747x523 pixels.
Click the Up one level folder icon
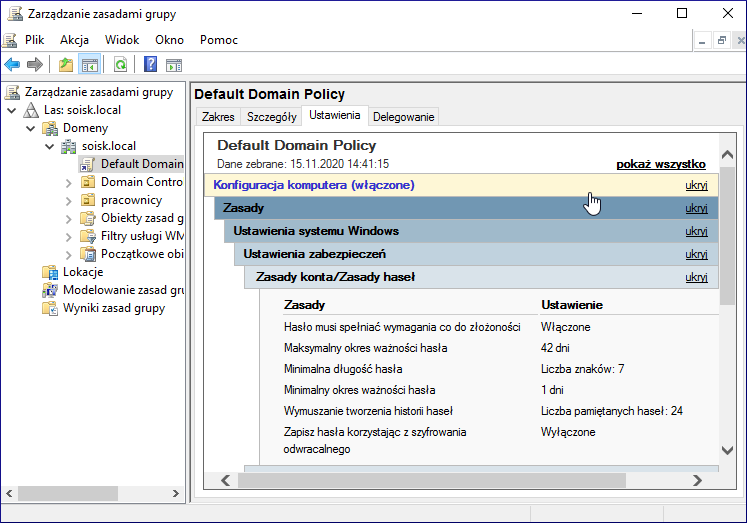[66, 64]
